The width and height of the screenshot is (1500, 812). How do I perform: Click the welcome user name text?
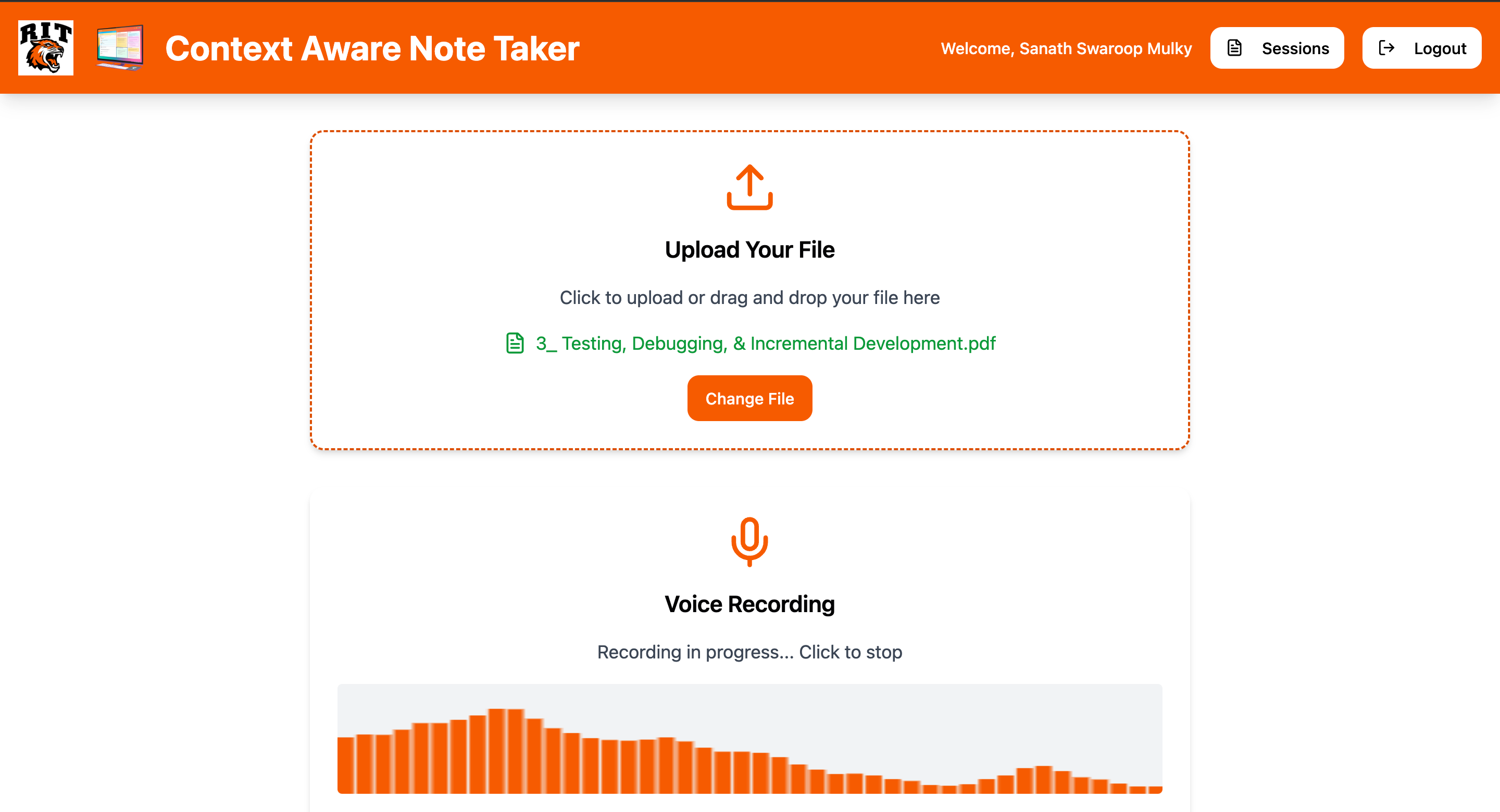(1066, 48)
